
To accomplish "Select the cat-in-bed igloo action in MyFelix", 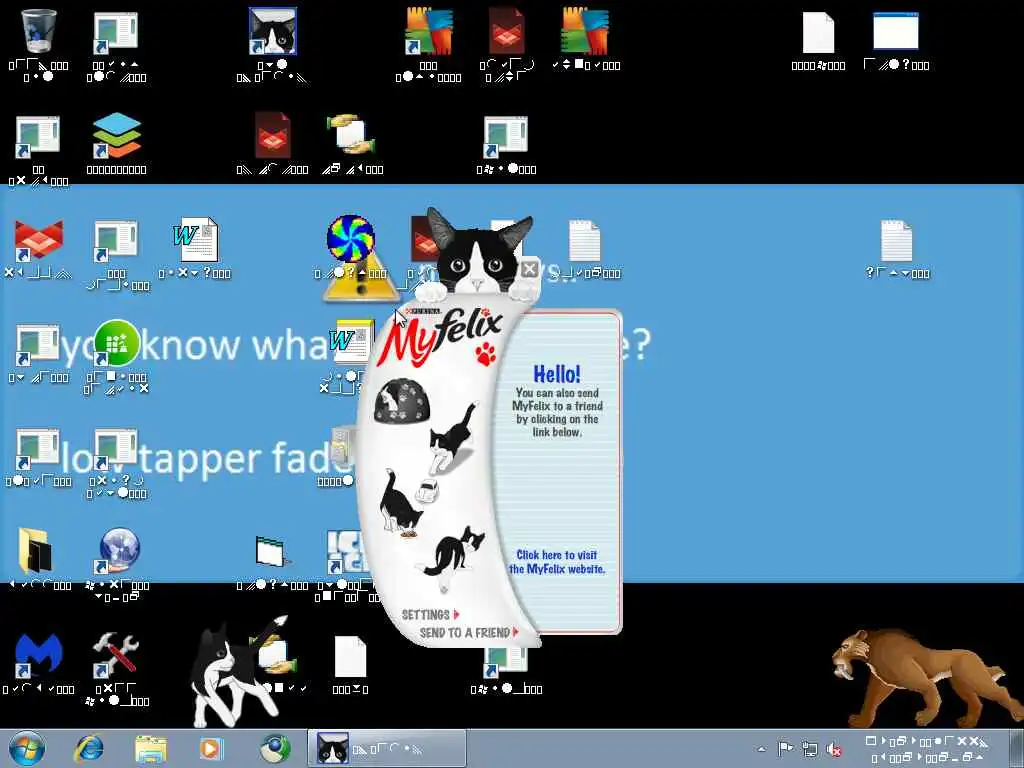I will [x=400, y=402].
